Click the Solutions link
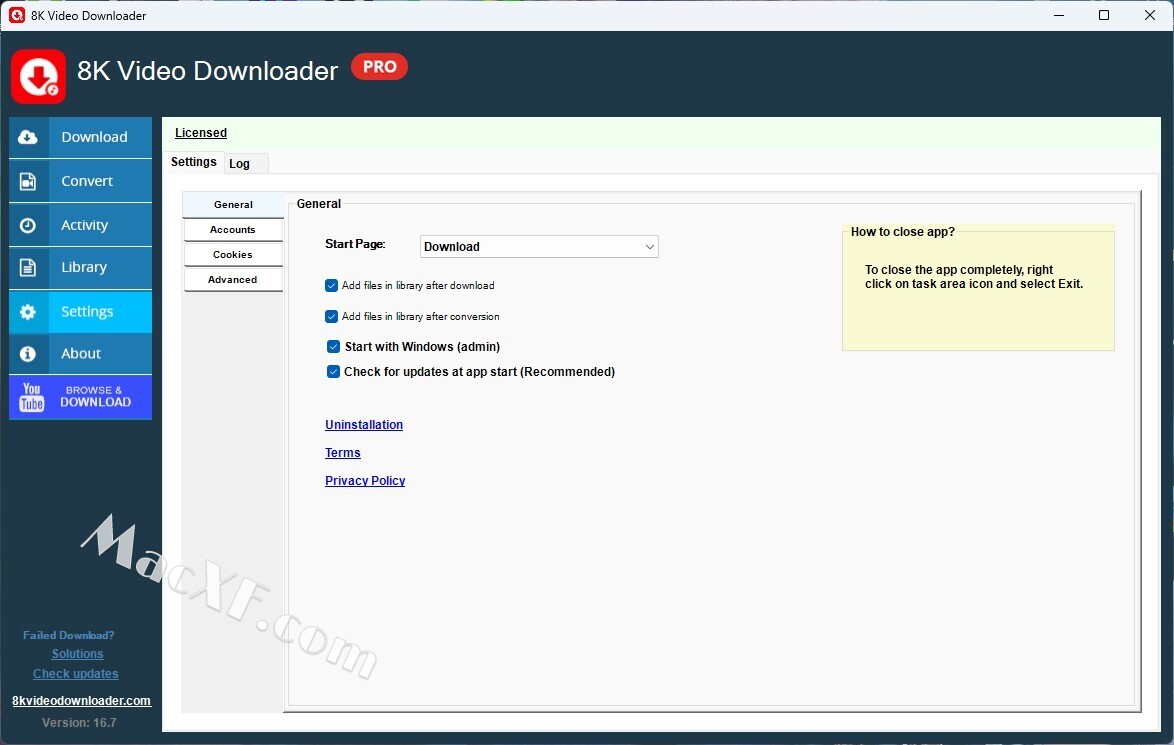This screenshot has height=745, width=1174. (77, 654)
